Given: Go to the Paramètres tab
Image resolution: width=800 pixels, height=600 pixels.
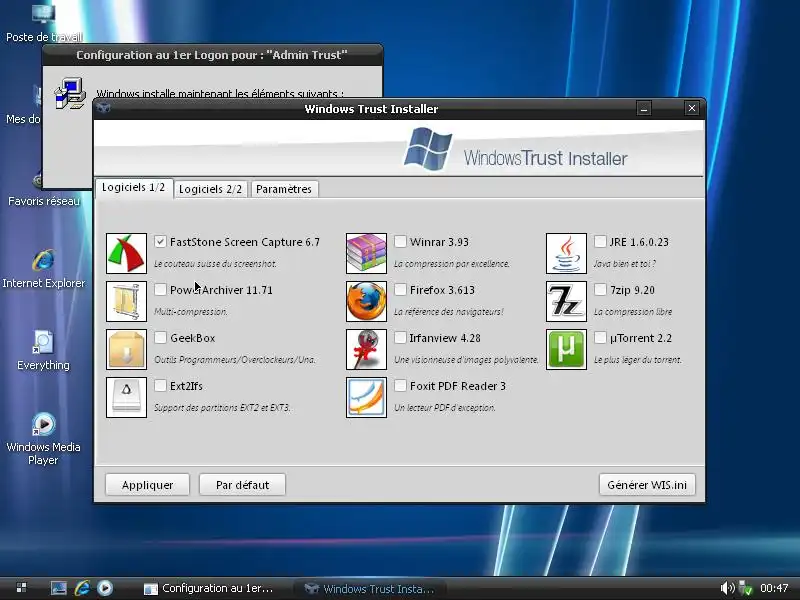Looking at the screenshot, I should click(x=284, y=189).
